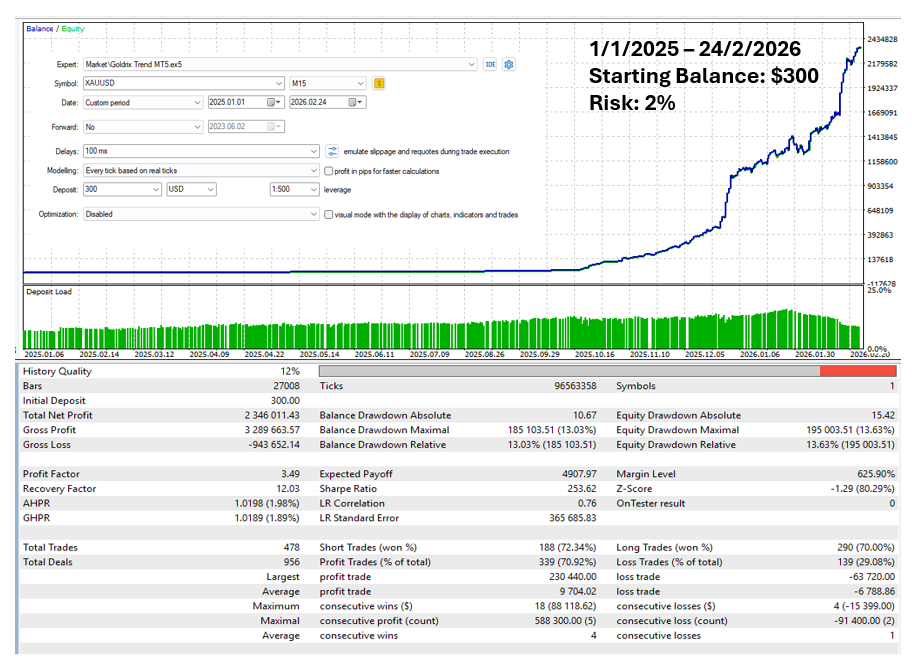The height and width of the screenshot is (665, 912).
Task: Open calendar picker for start date 2025.01.01
Action: [x=273, y=102]
